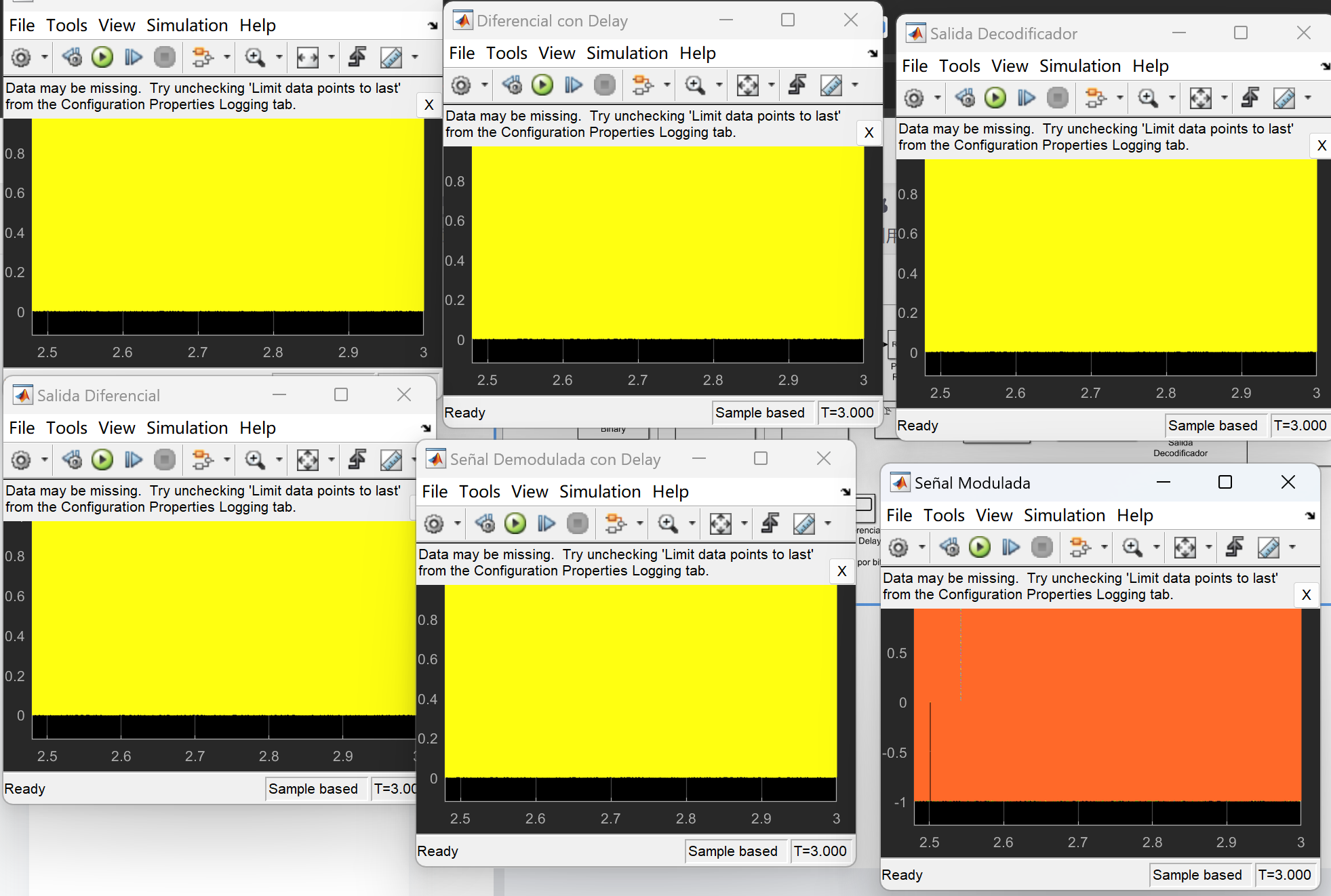Open Simulation menu in Salida Decodificador window
This screenshot has height=896, width=1331.
1079,66
